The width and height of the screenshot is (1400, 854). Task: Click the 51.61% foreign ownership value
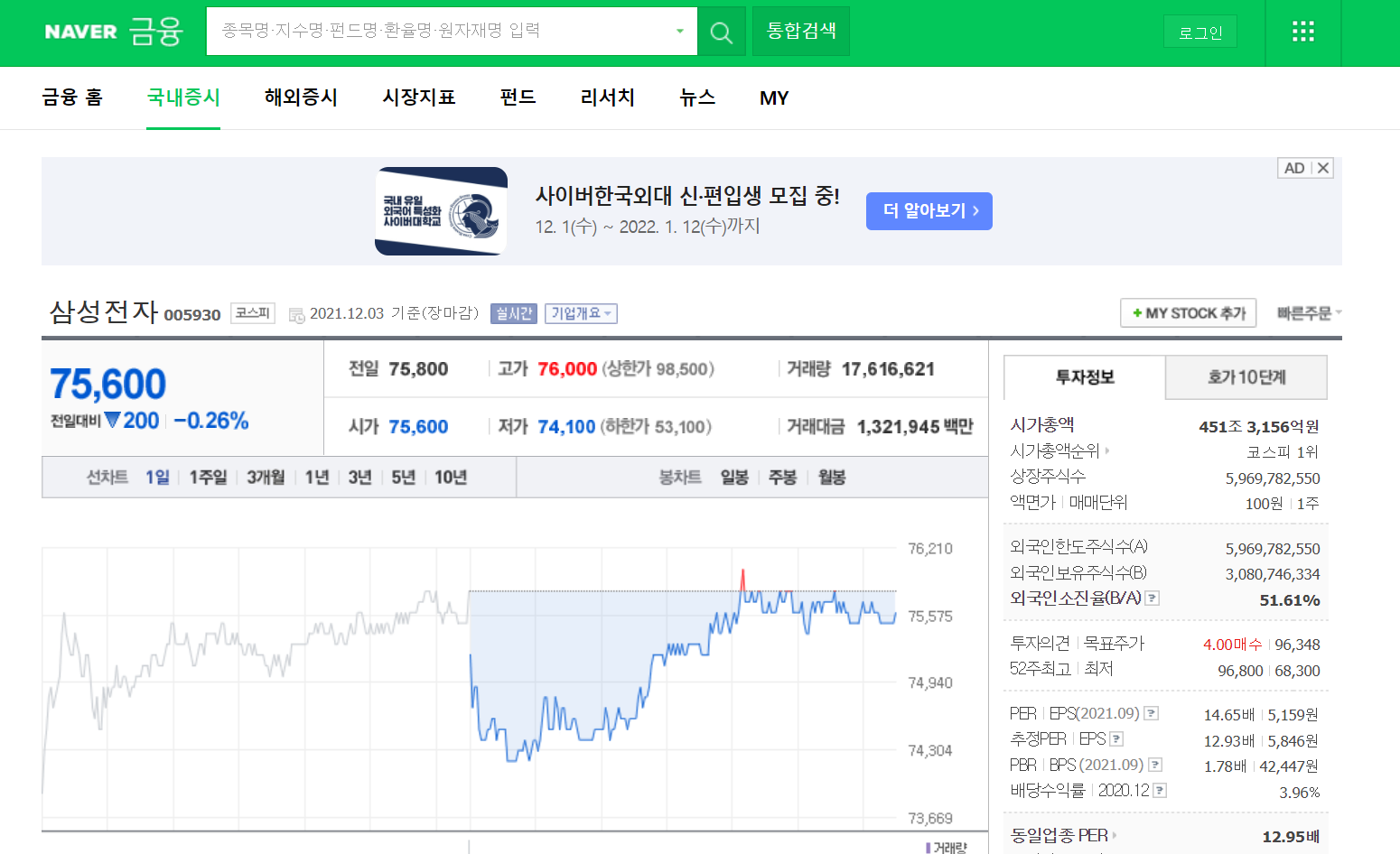click(1290, 600)
